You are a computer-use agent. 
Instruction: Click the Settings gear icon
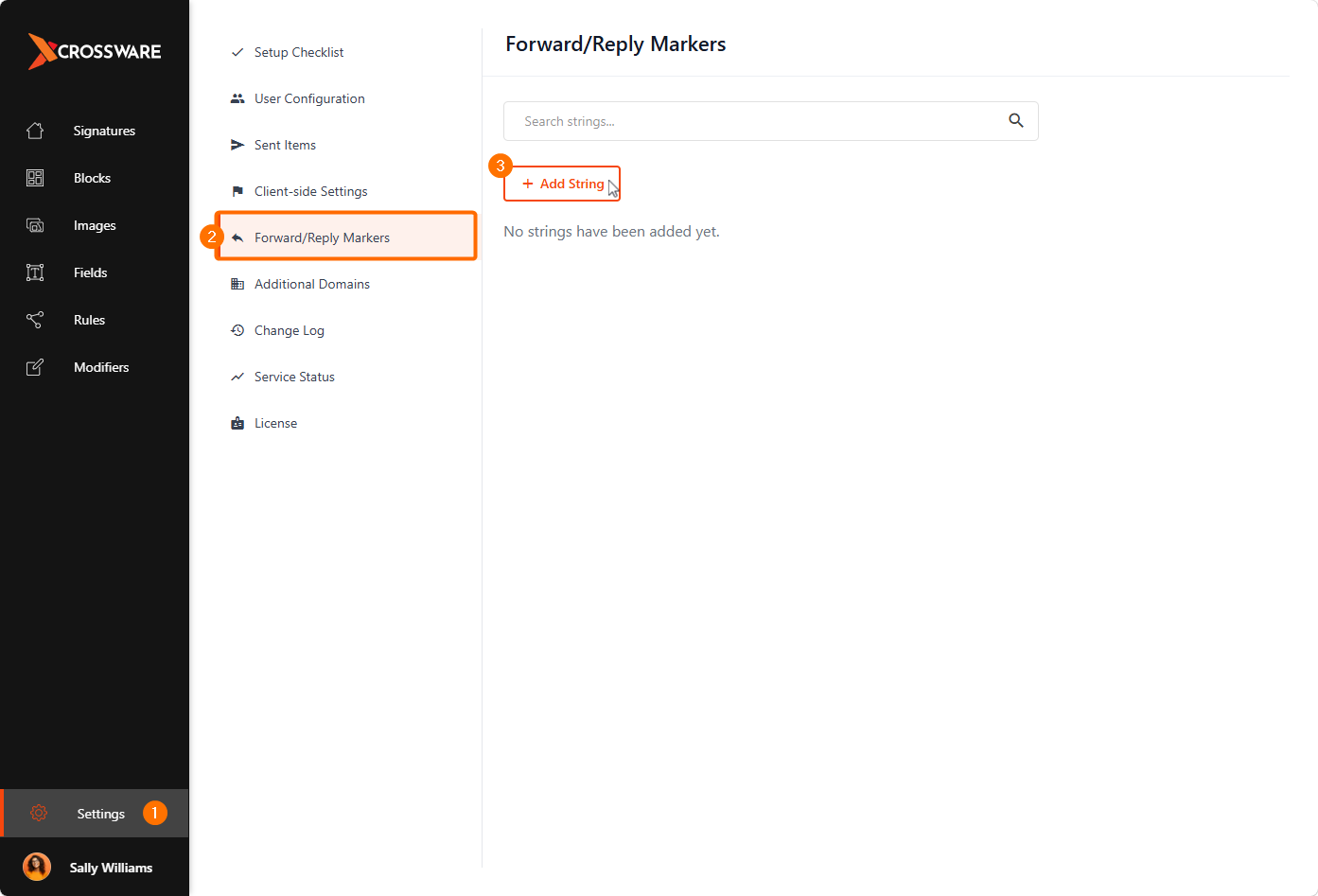point(39,814)
